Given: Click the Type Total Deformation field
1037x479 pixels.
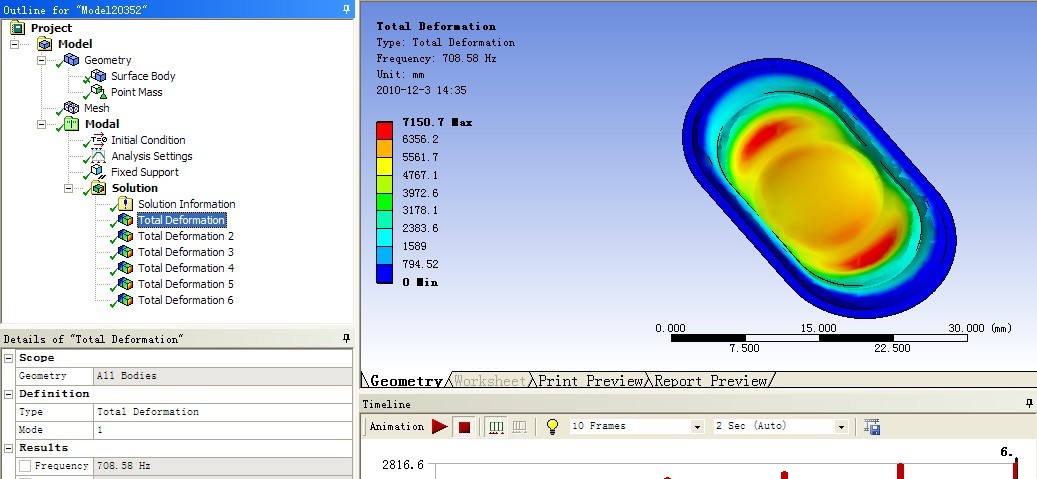Looking at the screenshot, I should [x=223, y=412].
